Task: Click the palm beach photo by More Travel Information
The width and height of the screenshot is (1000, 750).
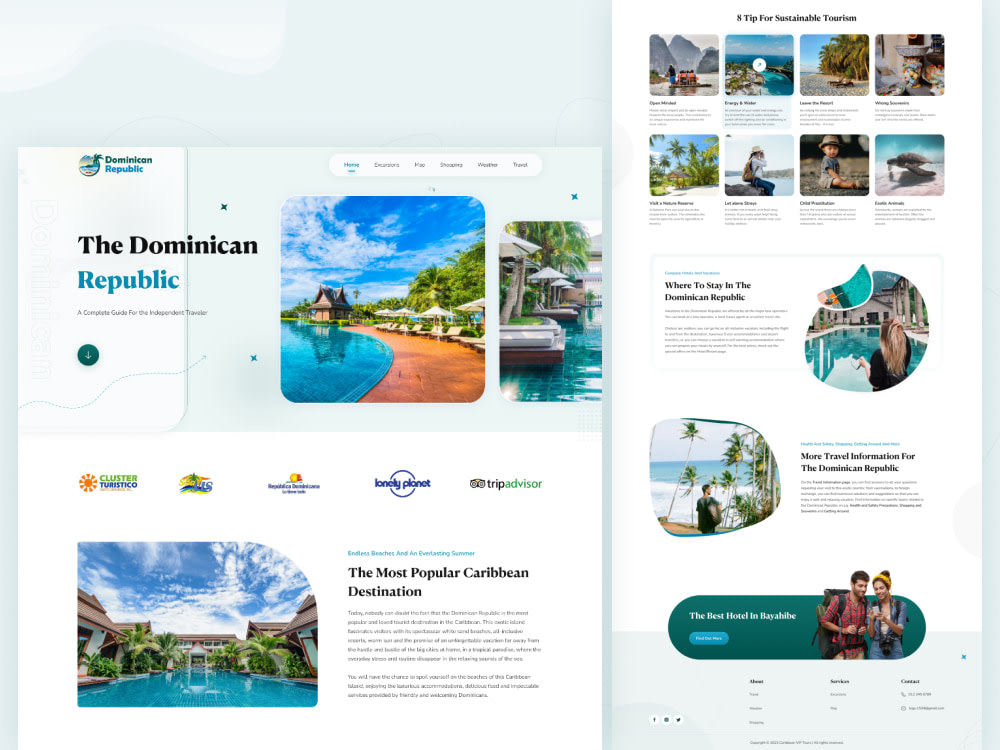Action: point(714,476)
